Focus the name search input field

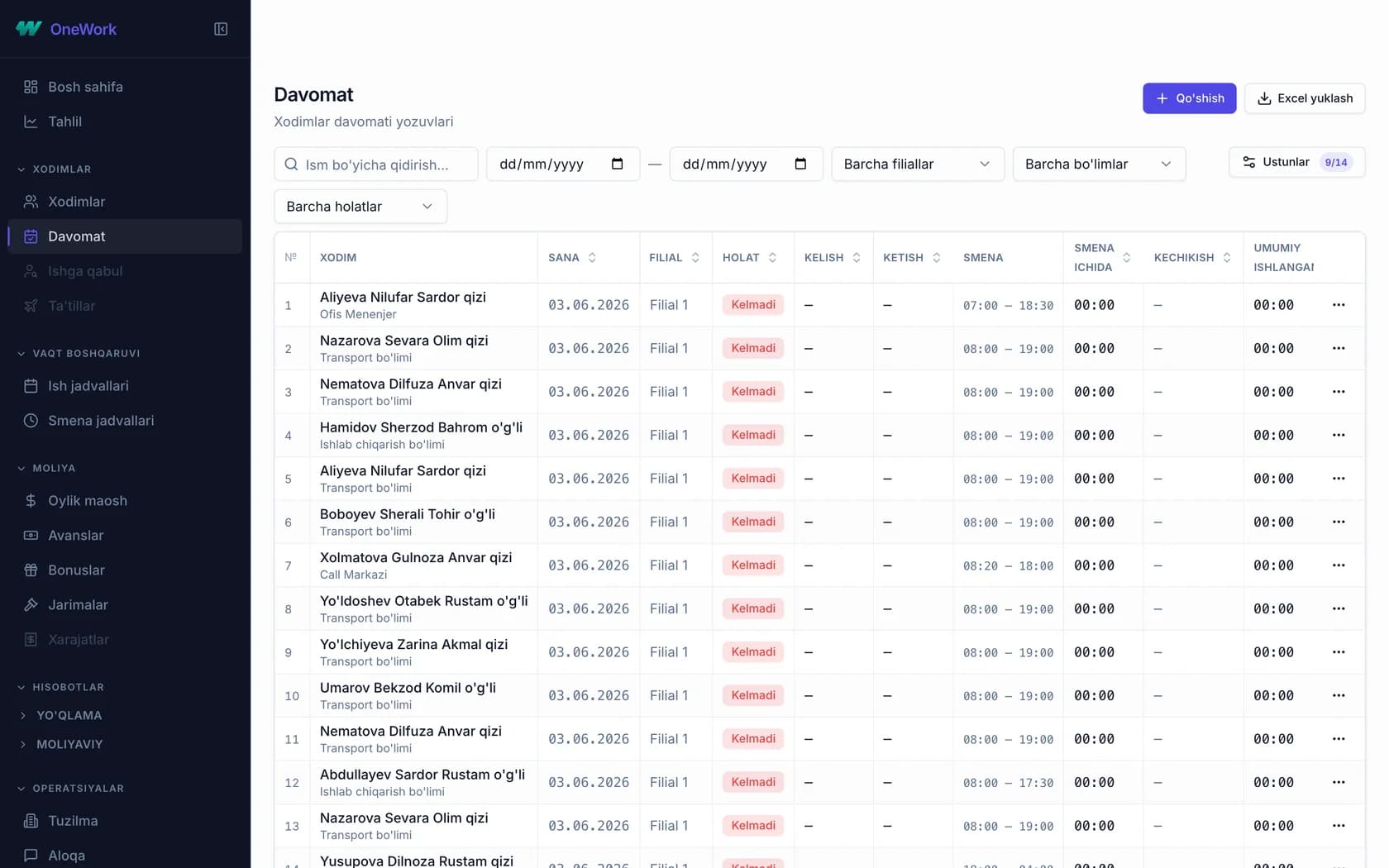(x=376, y=164)
